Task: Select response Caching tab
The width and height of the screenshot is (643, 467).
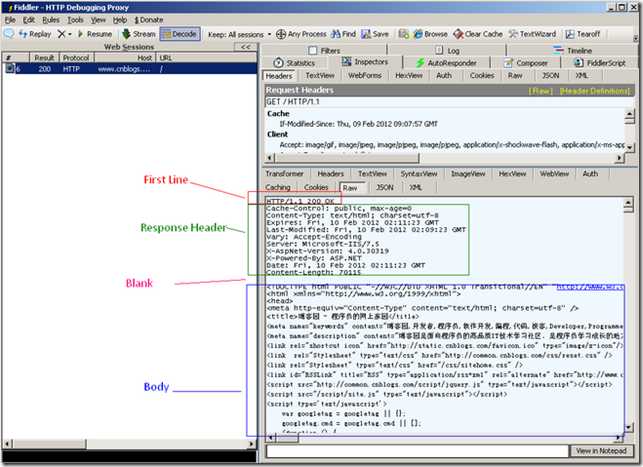Action: coord(278,187)
